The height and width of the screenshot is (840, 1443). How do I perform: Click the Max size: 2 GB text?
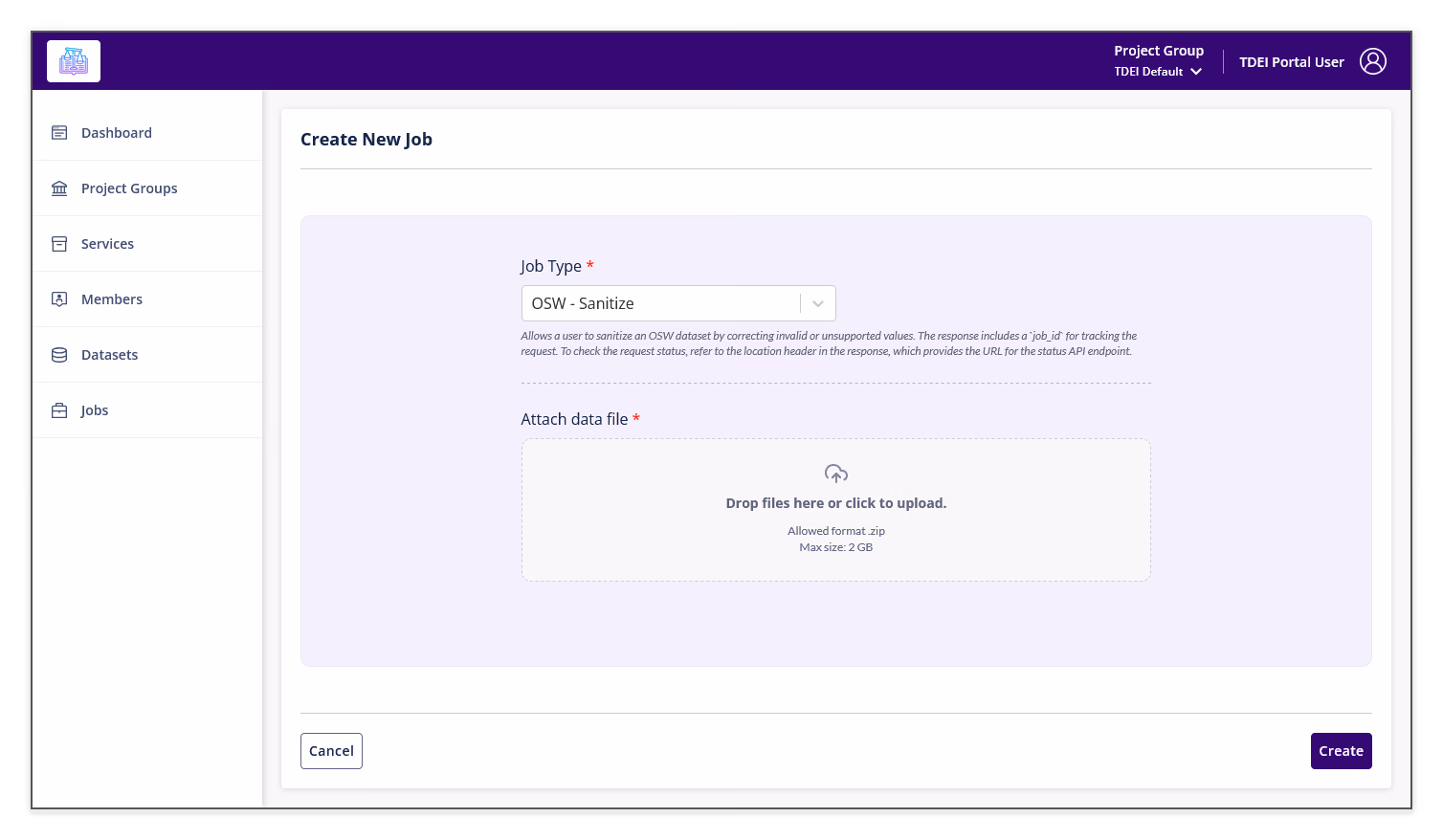pos(836,547)
